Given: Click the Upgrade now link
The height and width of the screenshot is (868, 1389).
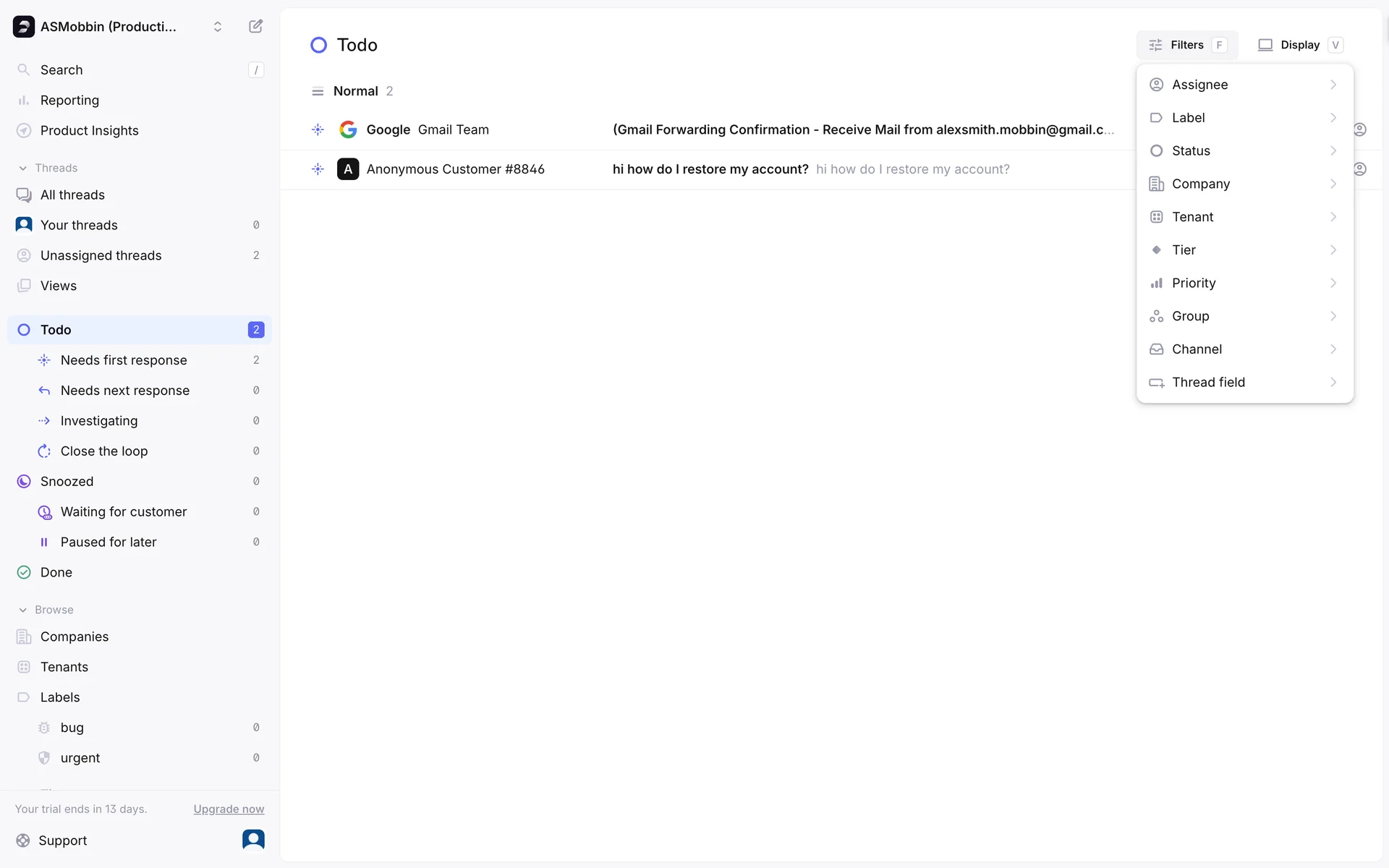Looking at the screenshot, I should (x=229, y=809).
